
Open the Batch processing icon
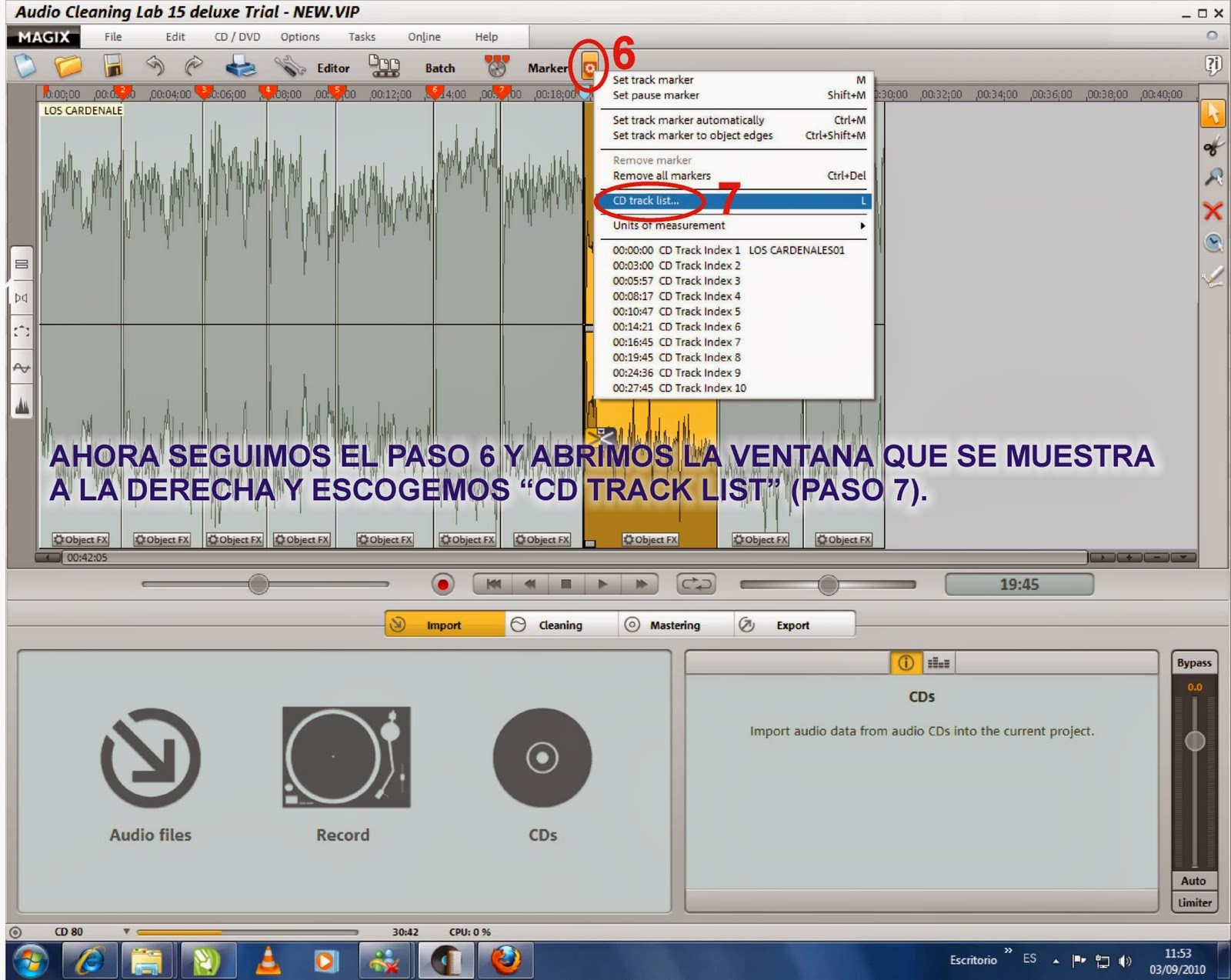point(384,67)
